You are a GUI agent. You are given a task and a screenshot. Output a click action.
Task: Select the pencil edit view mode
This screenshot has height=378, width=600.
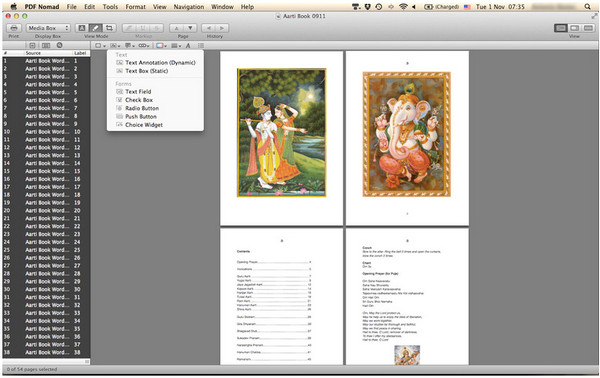tap(96, 28)
